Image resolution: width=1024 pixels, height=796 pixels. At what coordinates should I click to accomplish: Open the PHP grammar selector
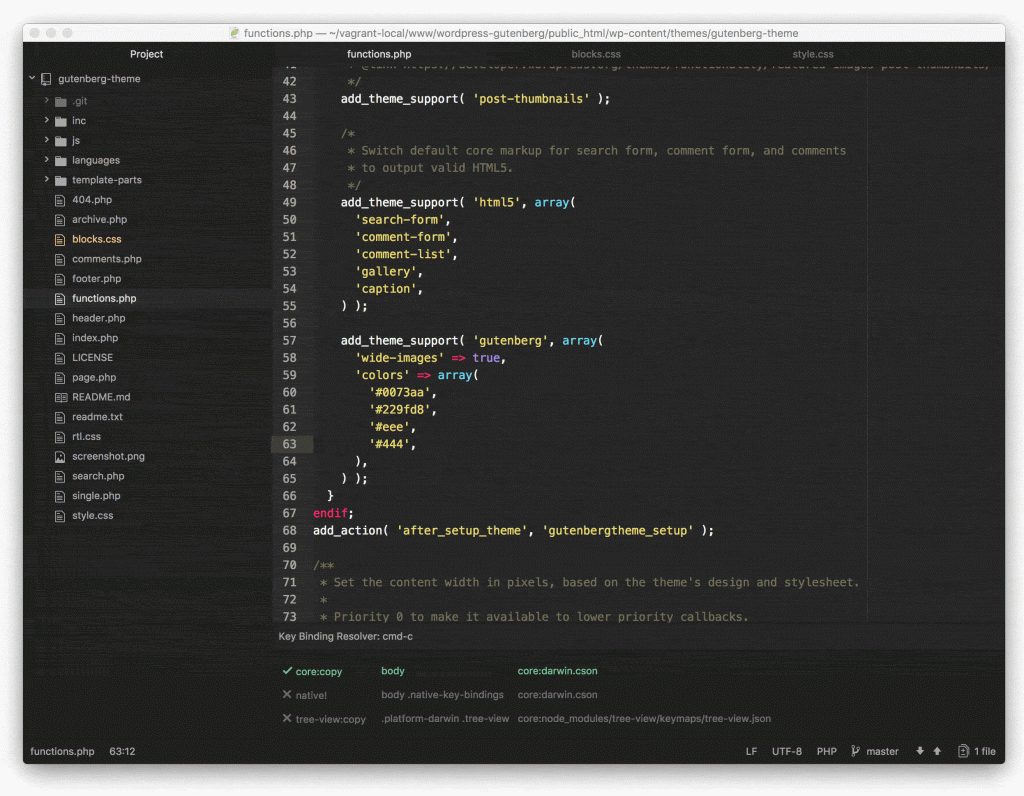(826, 751)
